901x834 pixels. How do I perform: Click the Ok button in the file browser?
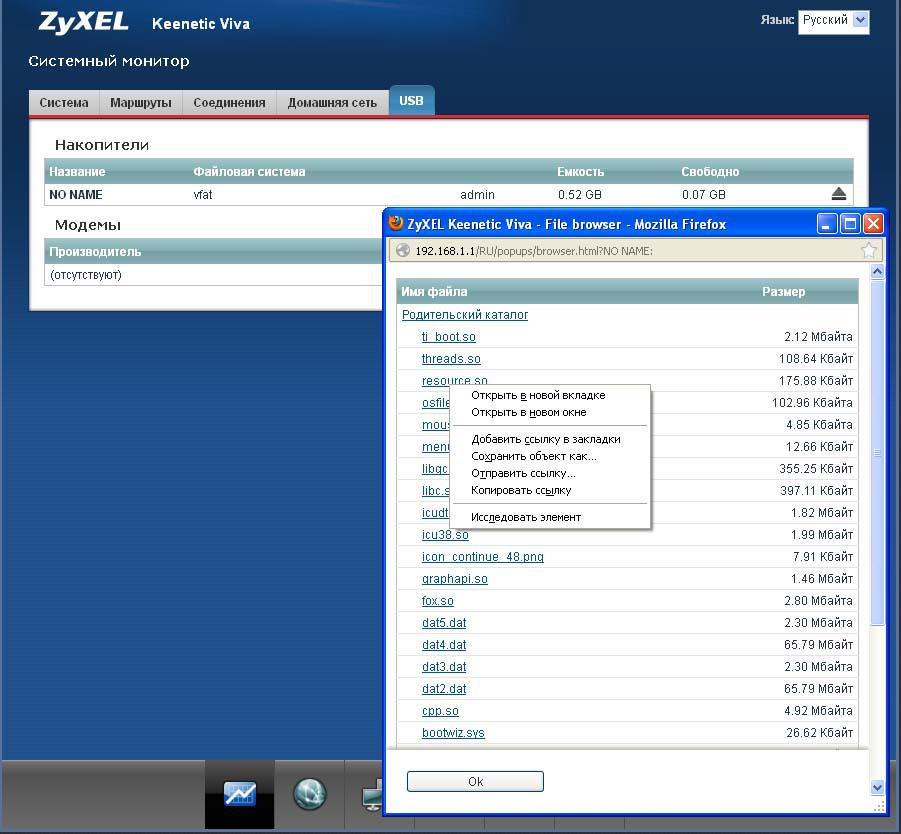coord(475,782)
